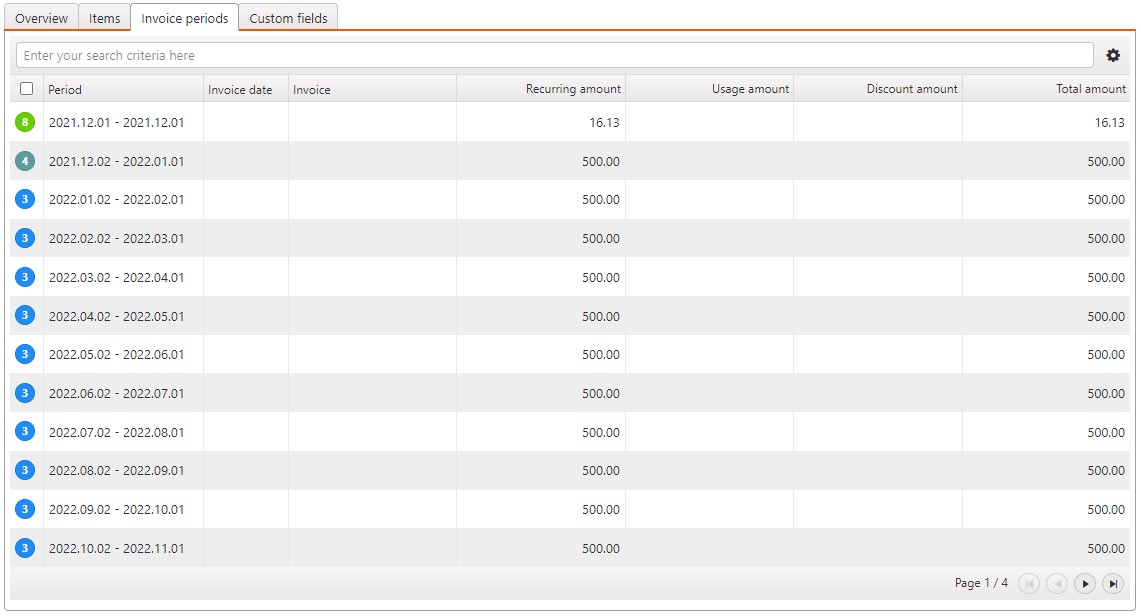This screenshot has height=616, width=1141.
Task: Sort by the Period column header
Action: click(66, 89)
